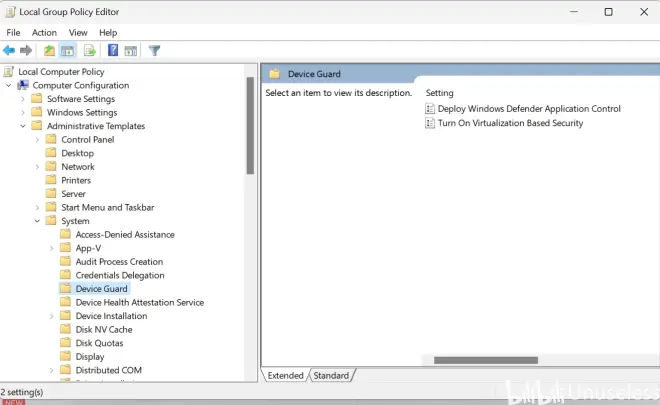This screenshot has width=660, height=405.
Task: Click the folder icon next to Display
Action: point(65,356)
